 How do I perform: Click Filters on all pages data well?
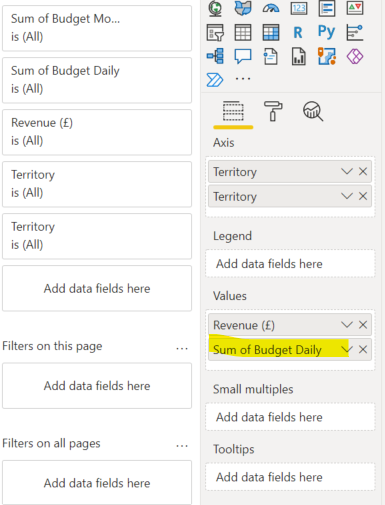tap(97, 483)
